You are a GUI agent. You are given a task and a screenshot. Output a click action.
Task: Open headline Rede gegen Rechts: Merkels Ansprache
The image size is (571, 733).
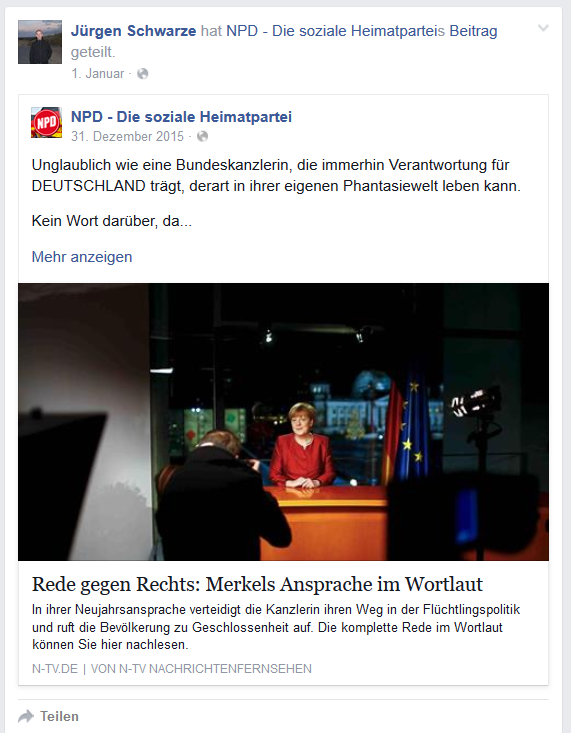(x=257, y=584)
